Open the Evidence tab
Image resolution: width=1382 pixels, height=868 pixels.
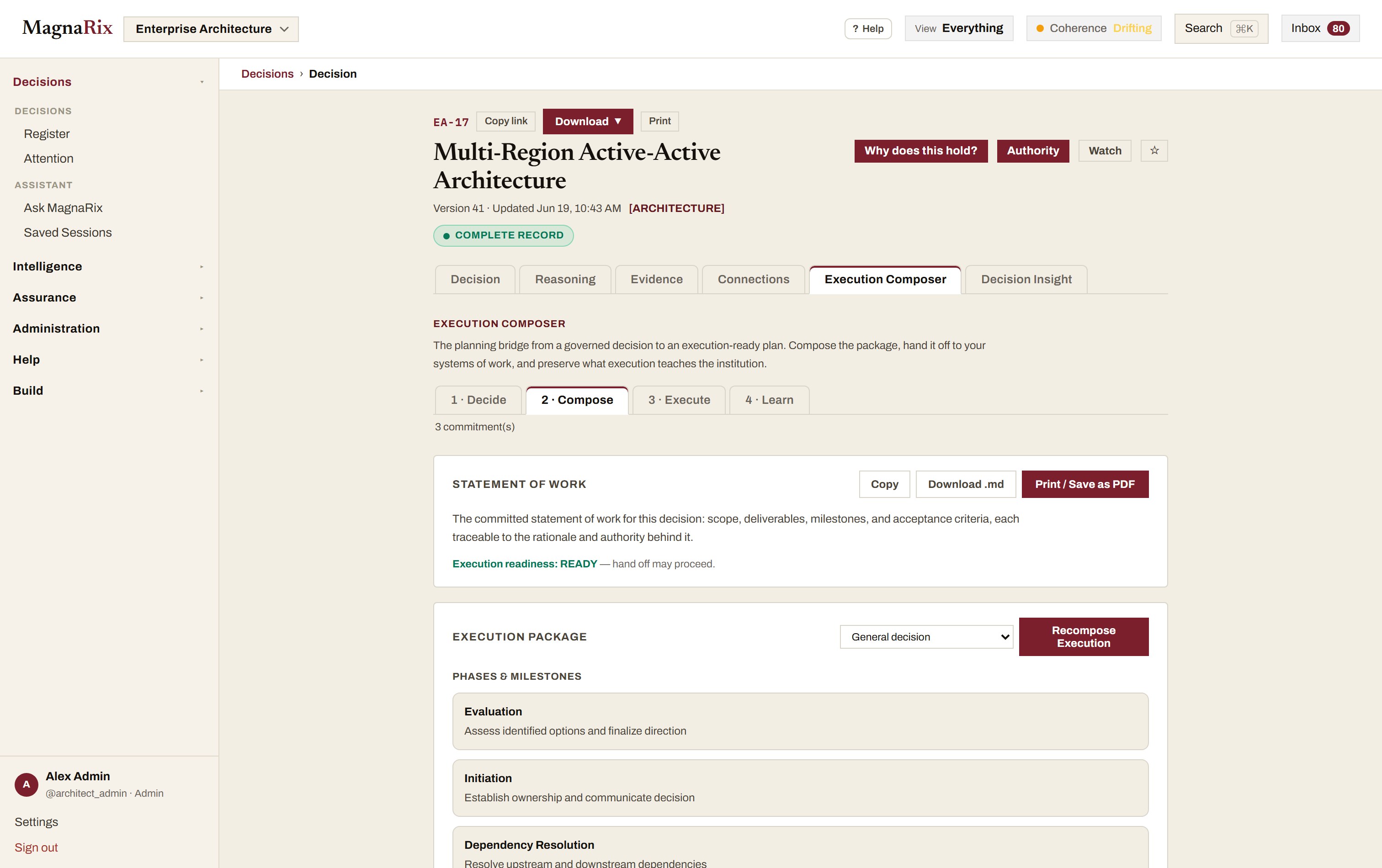coord(657,280)
